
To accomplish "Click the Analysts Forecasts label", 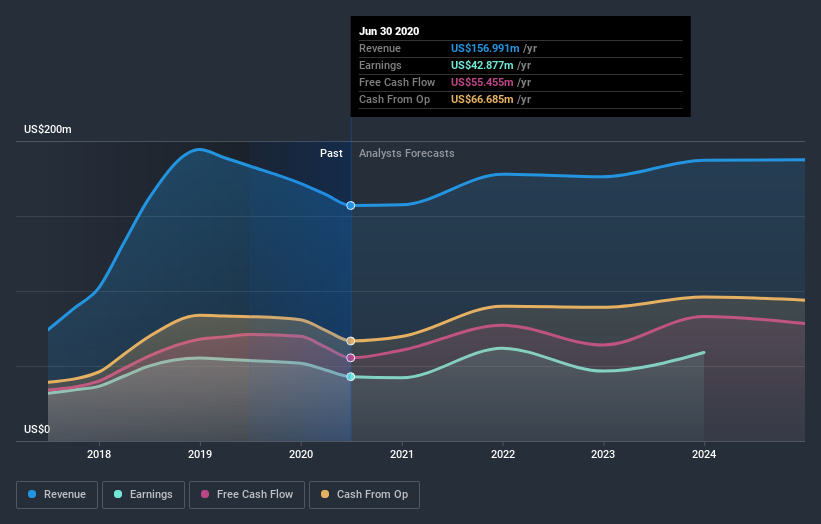I will pyautogui.click(x=407, y=153).
